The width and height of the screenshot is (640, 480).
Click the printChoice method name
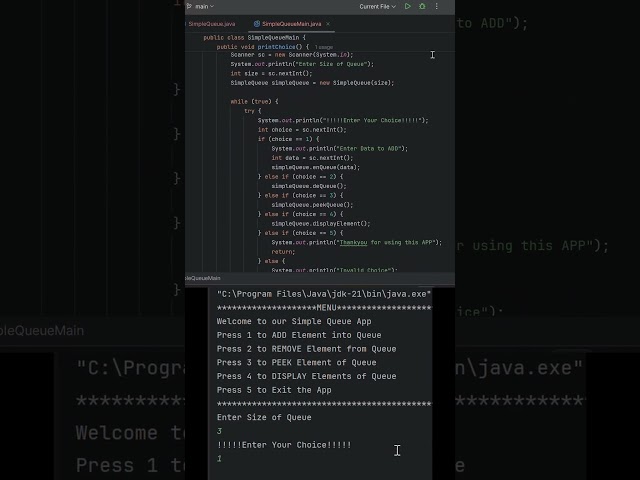(x=276, y=47)
